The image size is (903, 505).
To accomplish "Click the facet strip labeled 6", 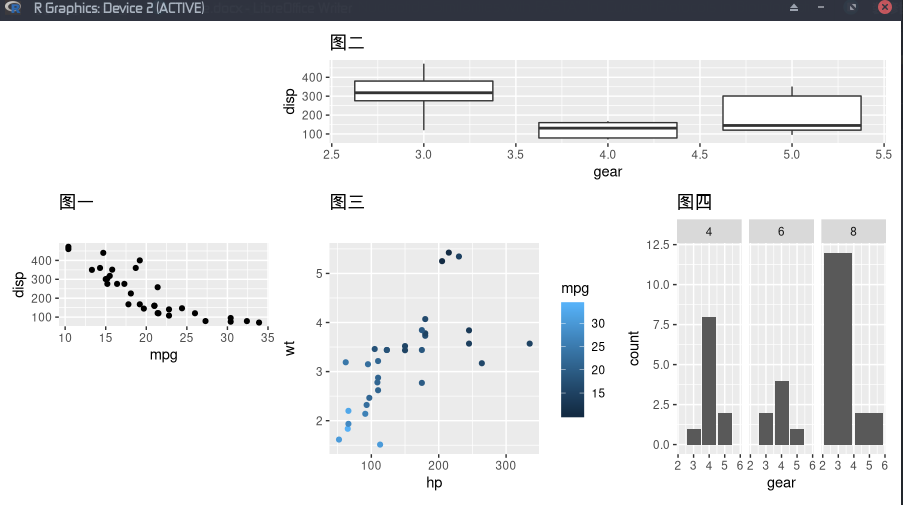I will point(781,231).
